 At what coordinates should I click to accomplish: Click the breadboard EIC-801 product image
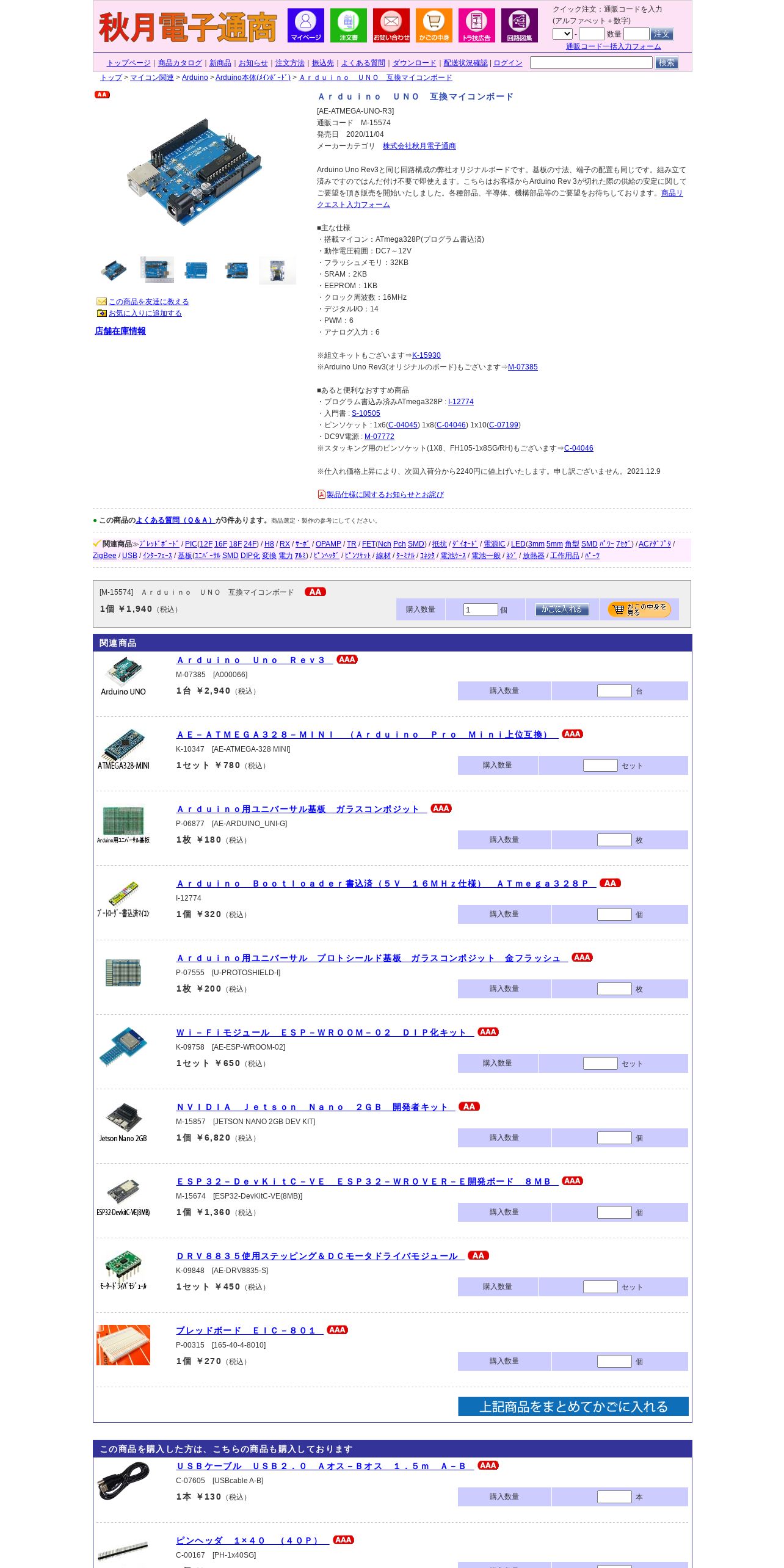point(123,1345)
